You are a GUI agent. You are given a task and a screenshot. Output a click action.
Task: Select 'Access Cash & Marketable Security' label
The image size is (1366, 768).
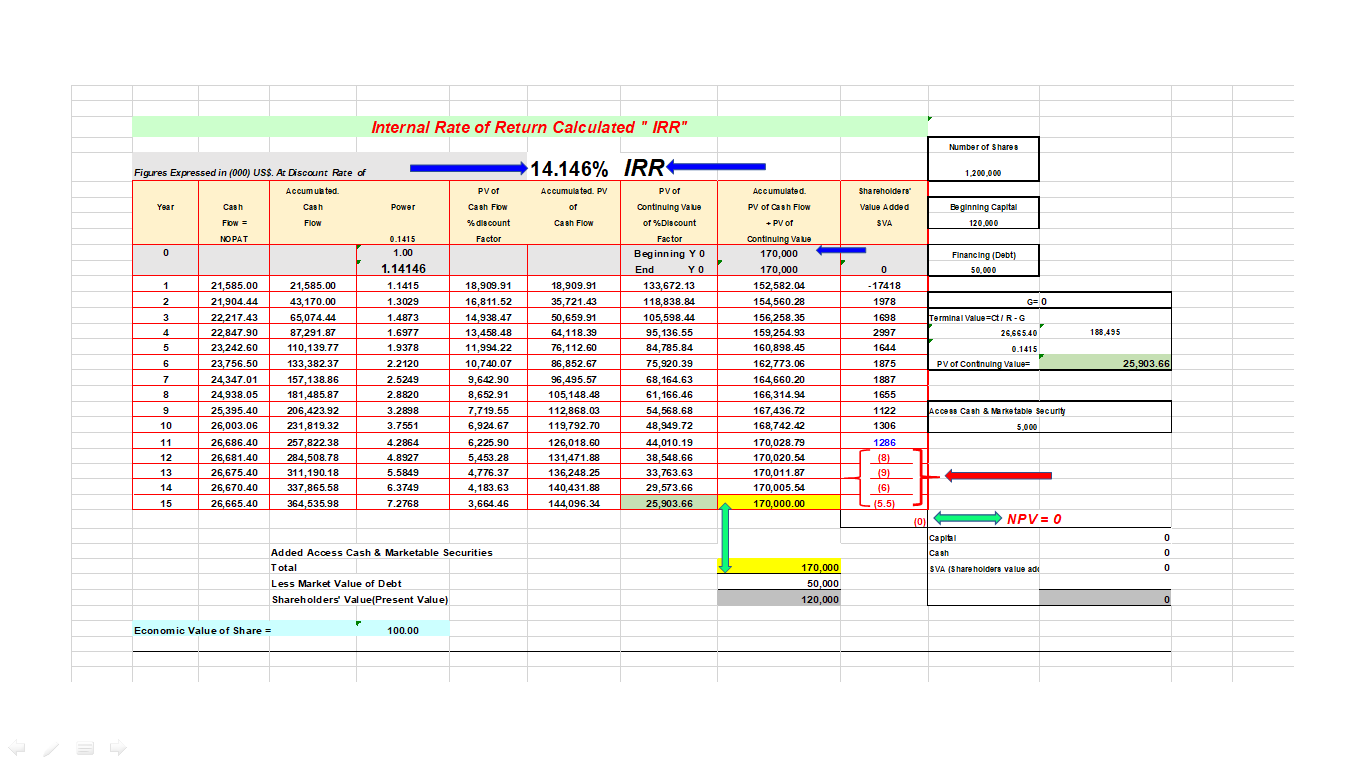995,411
